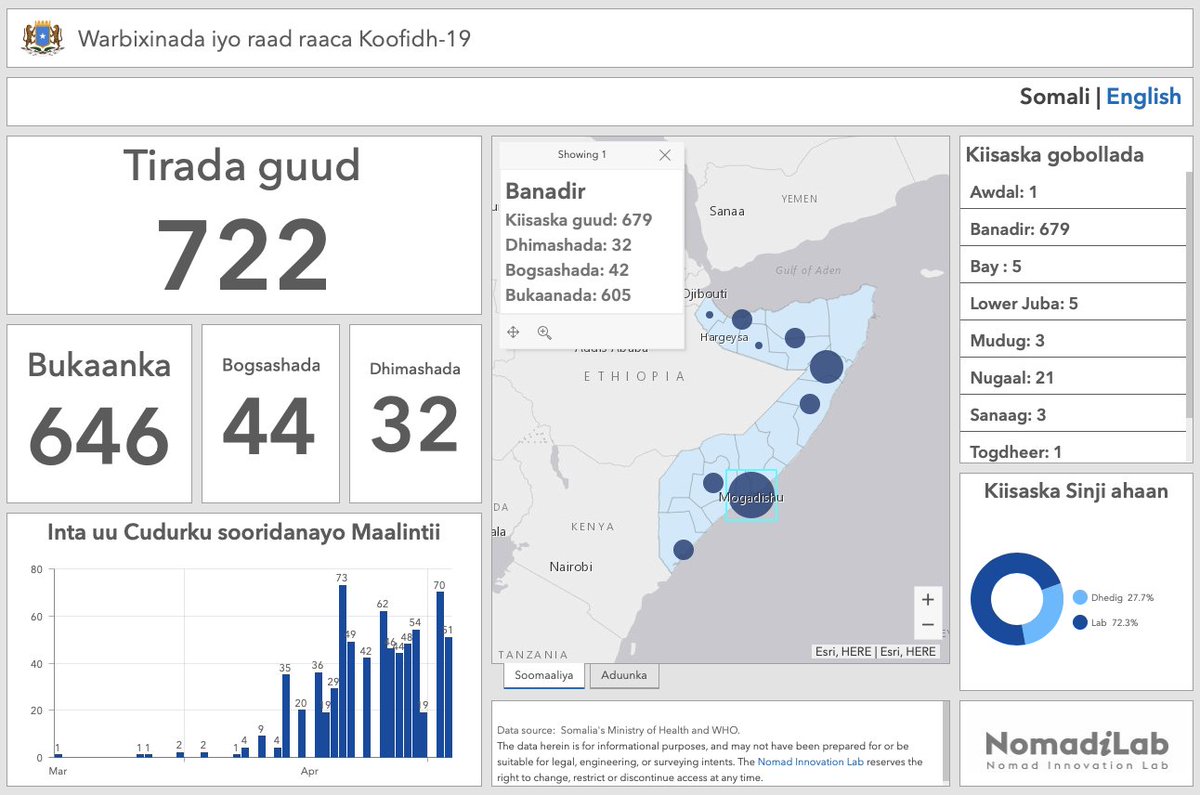Select Sanaag: 3 region row
This screenshot has width=1200, height=795.
click(x=1073, y=414)
